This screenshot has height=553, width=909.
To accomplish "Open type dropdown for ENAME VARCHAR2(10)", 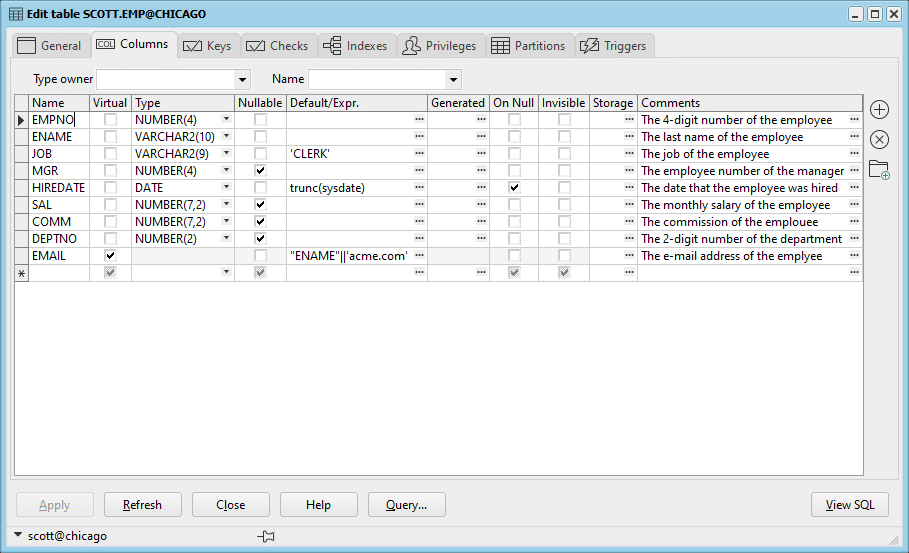I will tap(227, 136).
